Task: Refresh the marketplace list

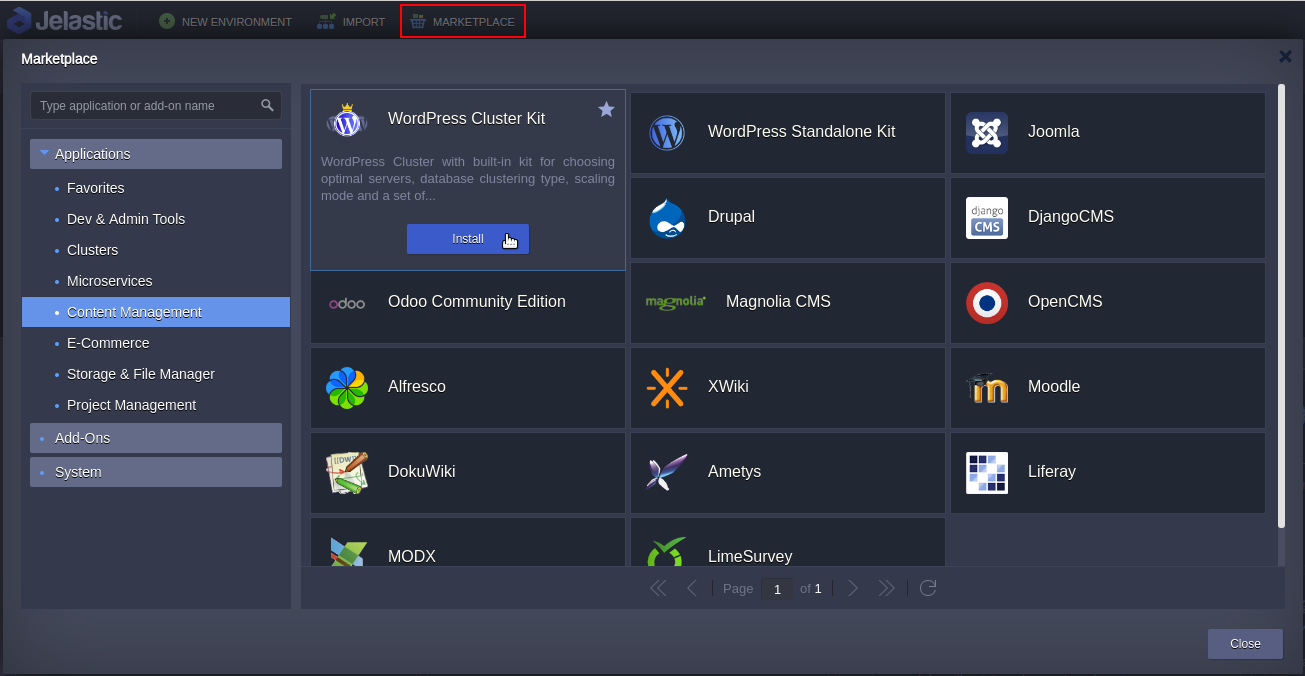Action: (928, 588)
